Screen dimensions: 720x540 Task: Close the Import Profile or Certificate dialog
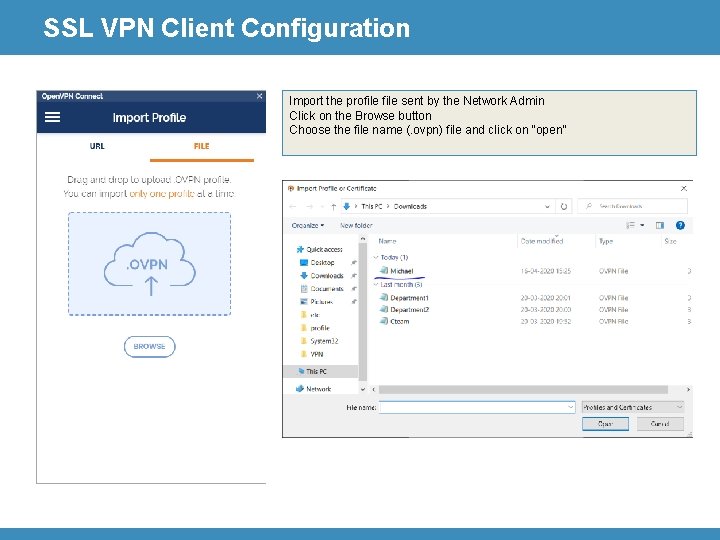click(683, 188)
